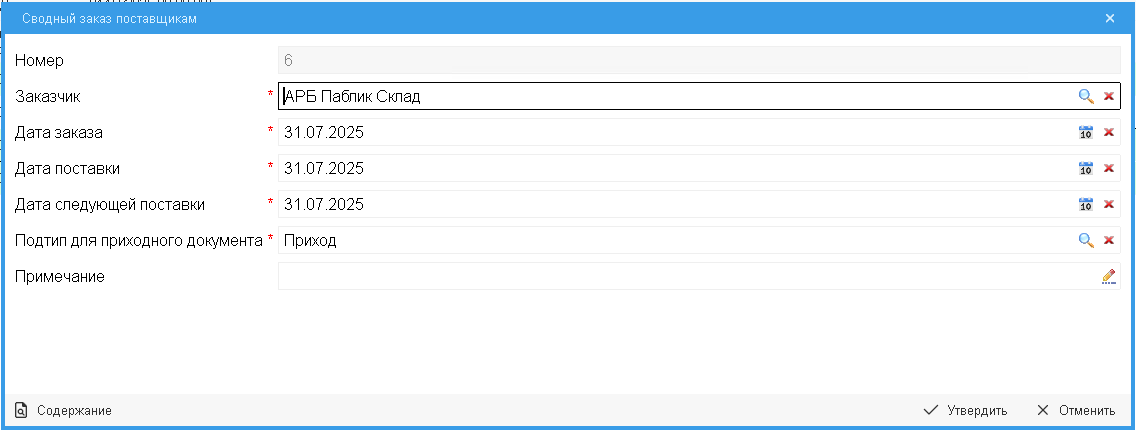Confirm order with Утвердить button
This screenshot has height=431, width=1136.
[965, 410]
